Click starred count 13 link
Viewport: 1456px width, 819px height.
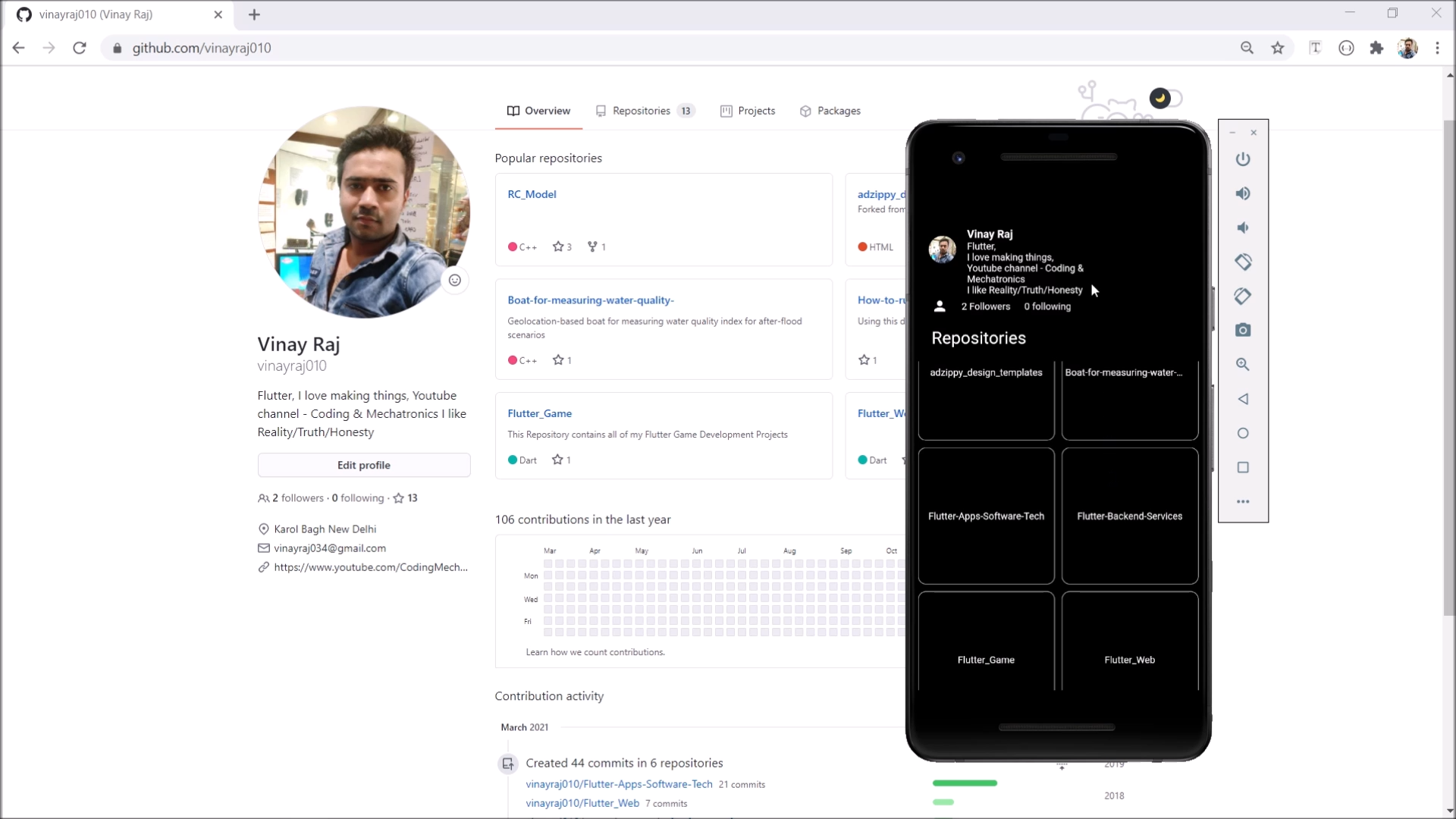click(x=406, y=498)
